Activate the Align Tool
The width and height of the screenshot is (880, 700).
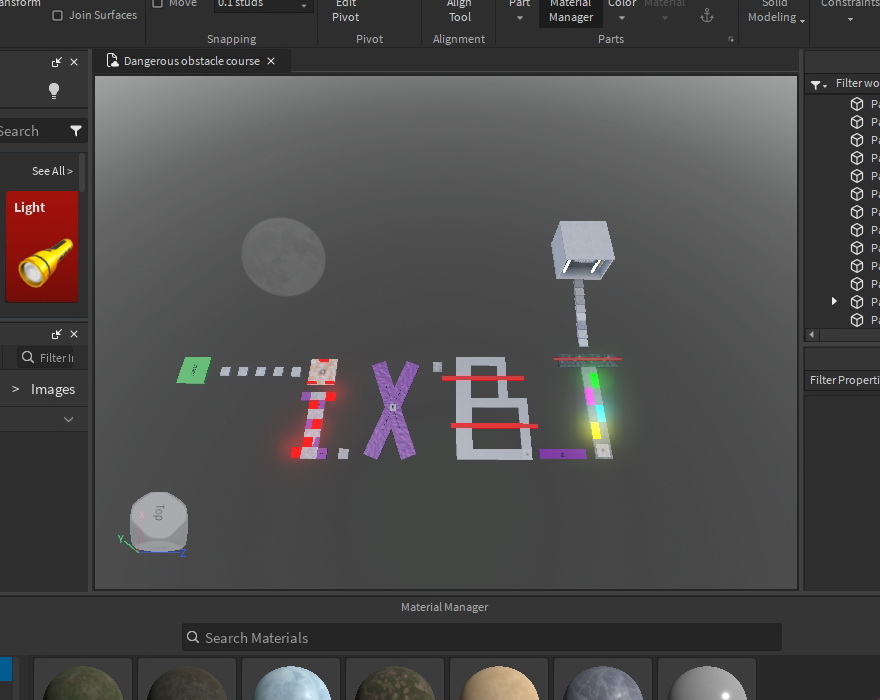pos(459,12)
